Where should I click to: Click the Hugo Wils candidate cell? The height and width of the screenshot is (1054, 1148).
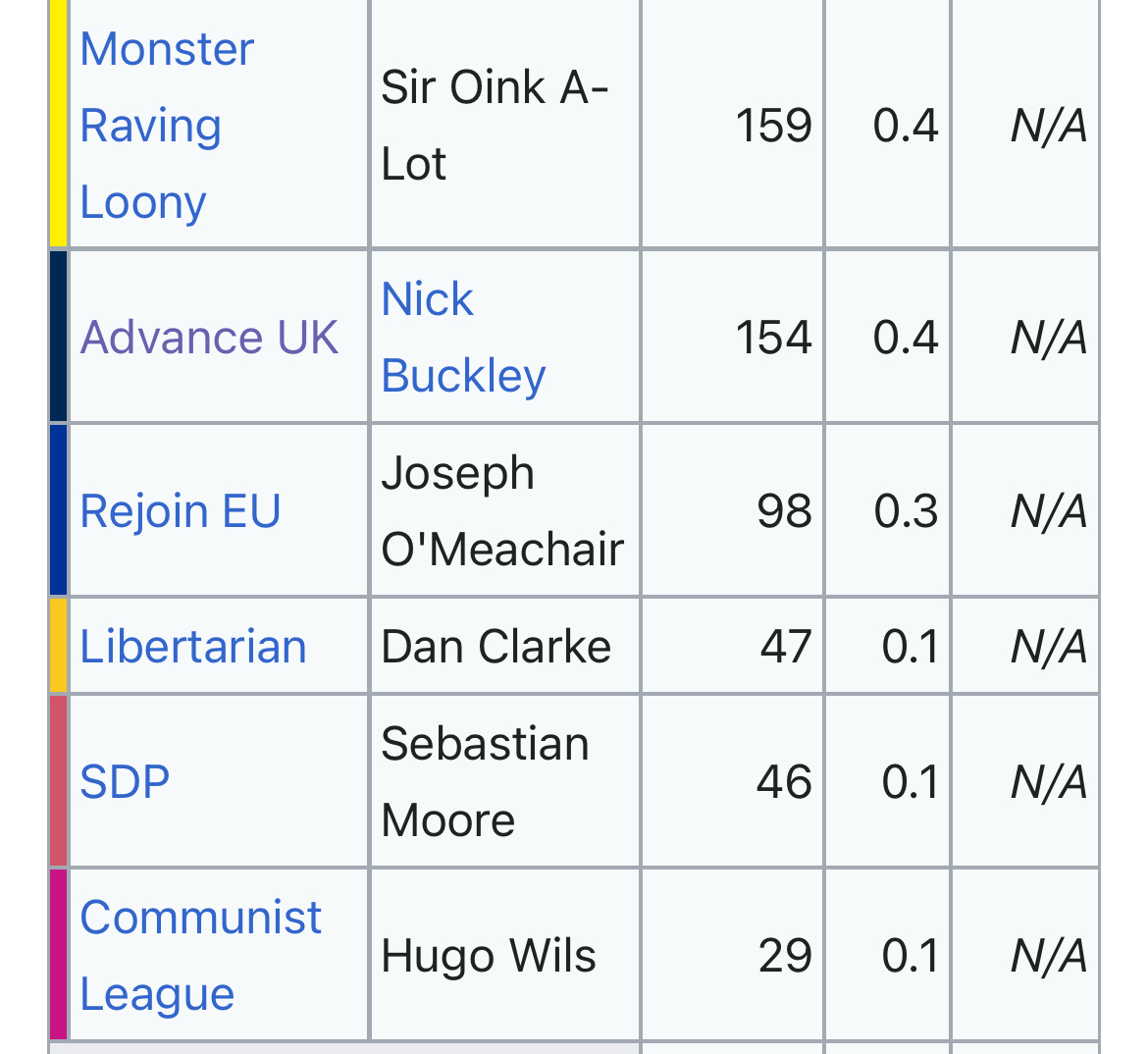[x=489, y=956]
